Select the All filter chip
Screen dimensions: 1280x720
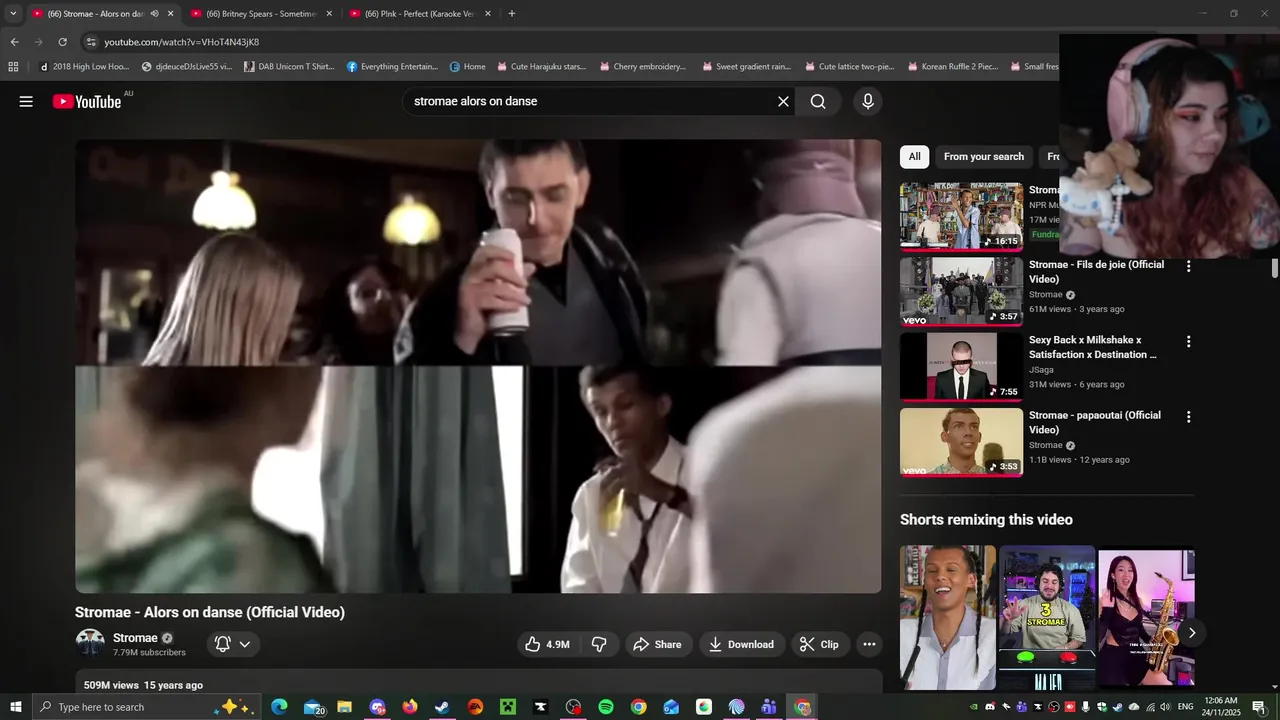point(914,156)
